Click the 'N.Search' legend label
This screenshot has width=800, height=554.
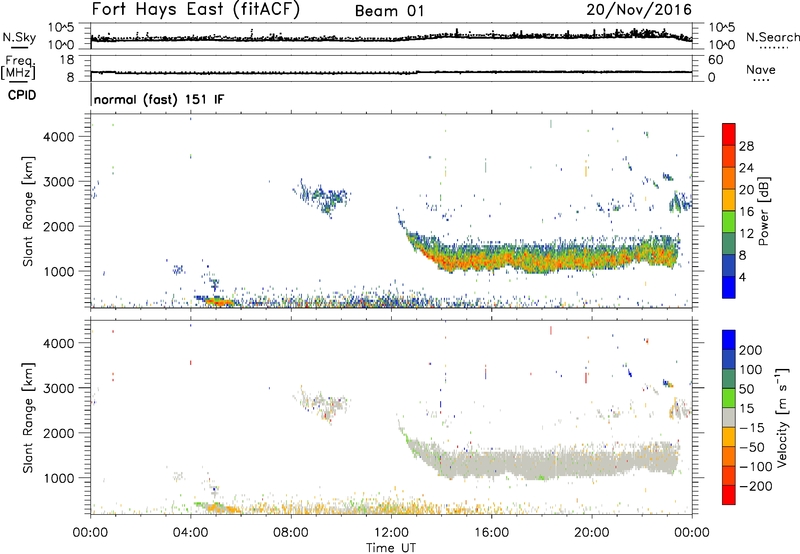(x=772, y=37)
